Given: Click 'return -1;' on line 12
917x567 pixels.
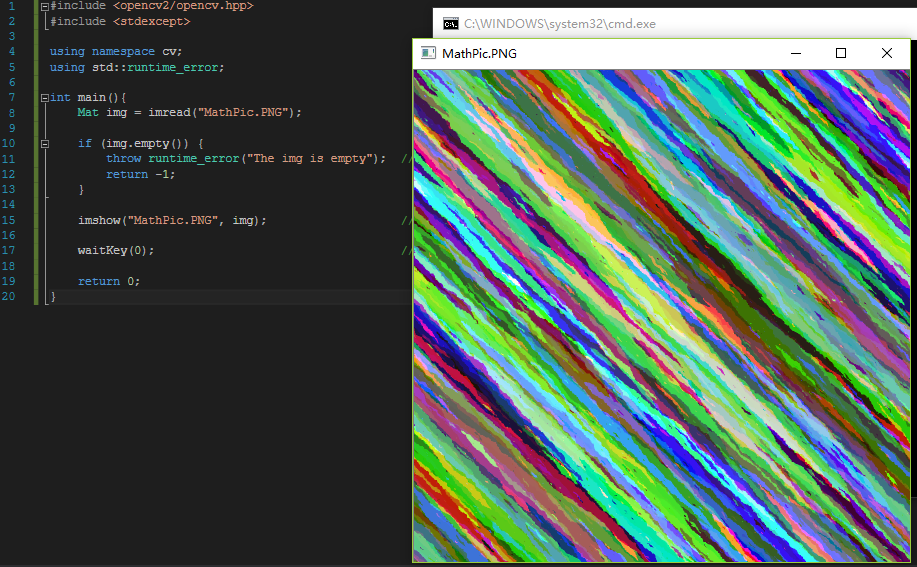Looking at the screenshot, I should [140, 174].
